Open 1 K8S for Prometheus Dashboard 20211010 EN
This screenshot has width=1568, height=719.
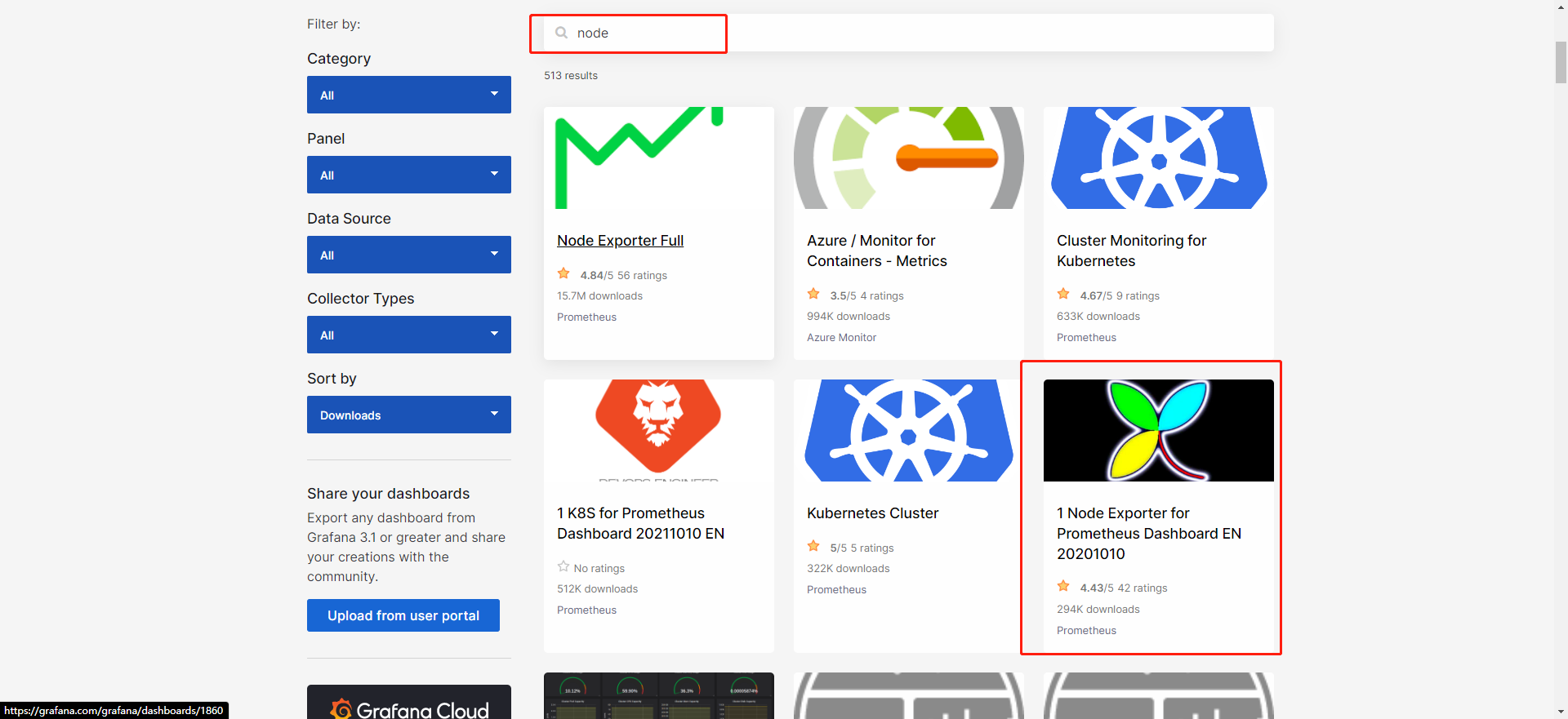tap(641, 523)
